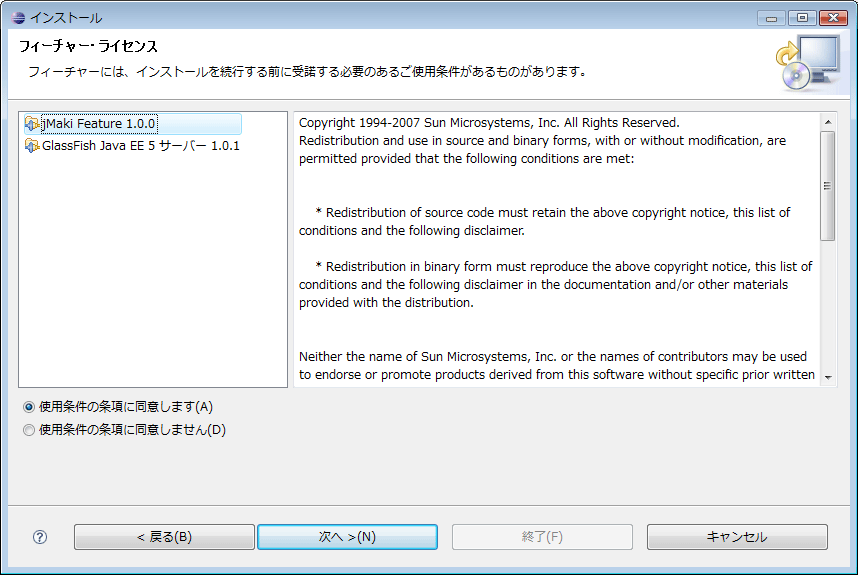Go back with 戻る(B) button

164,537
